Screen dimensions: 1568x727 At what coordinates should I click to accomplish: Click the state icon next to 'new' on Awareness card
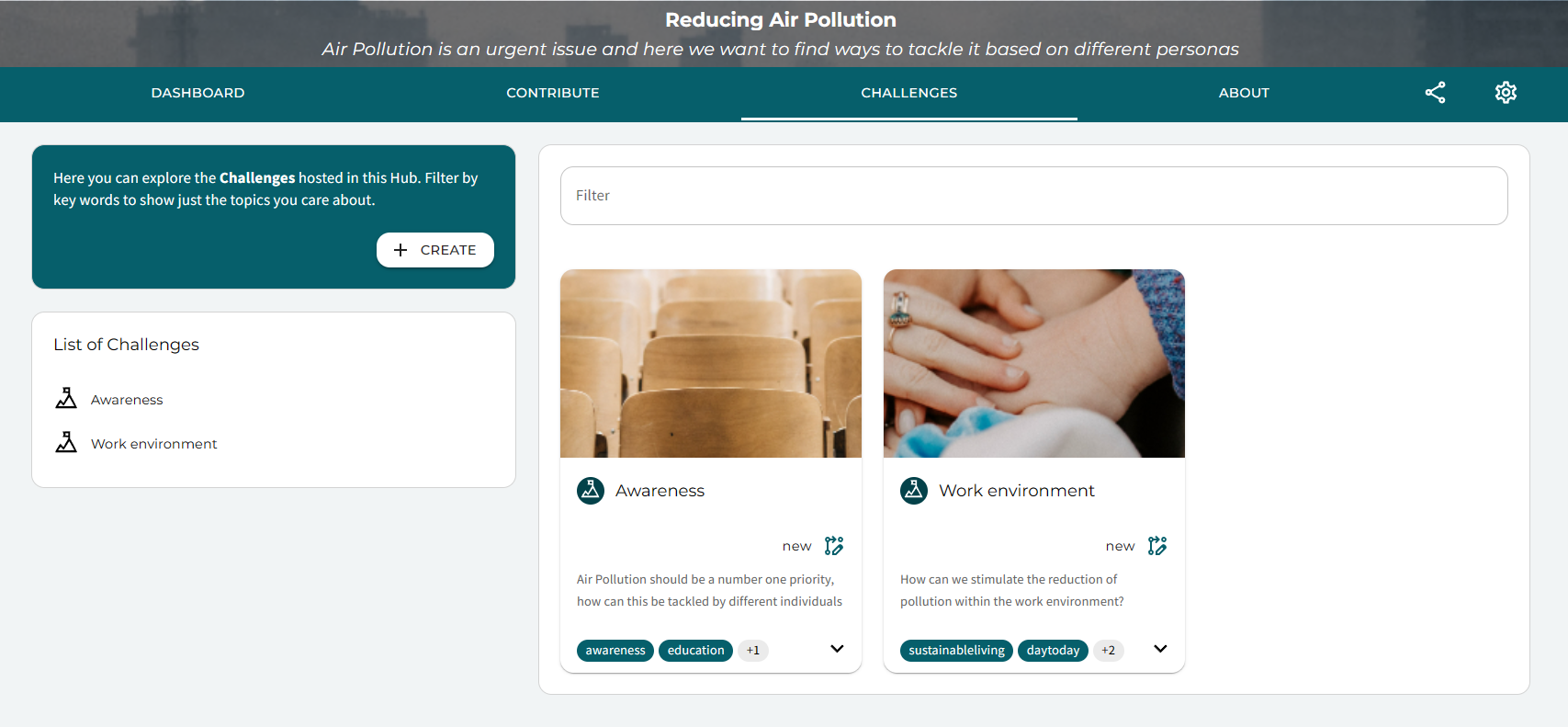[x=834, y=546]
